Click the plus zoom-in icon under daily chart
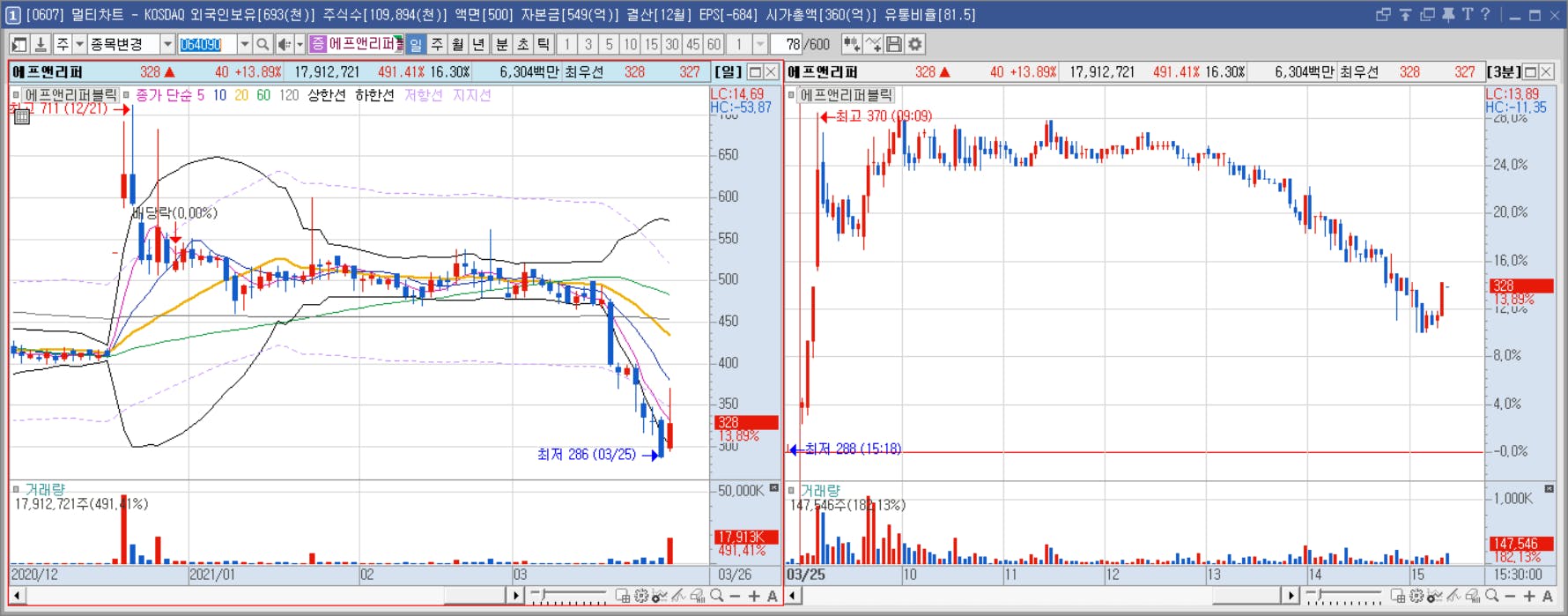The image size is (1568, 616). coord(754,597)
